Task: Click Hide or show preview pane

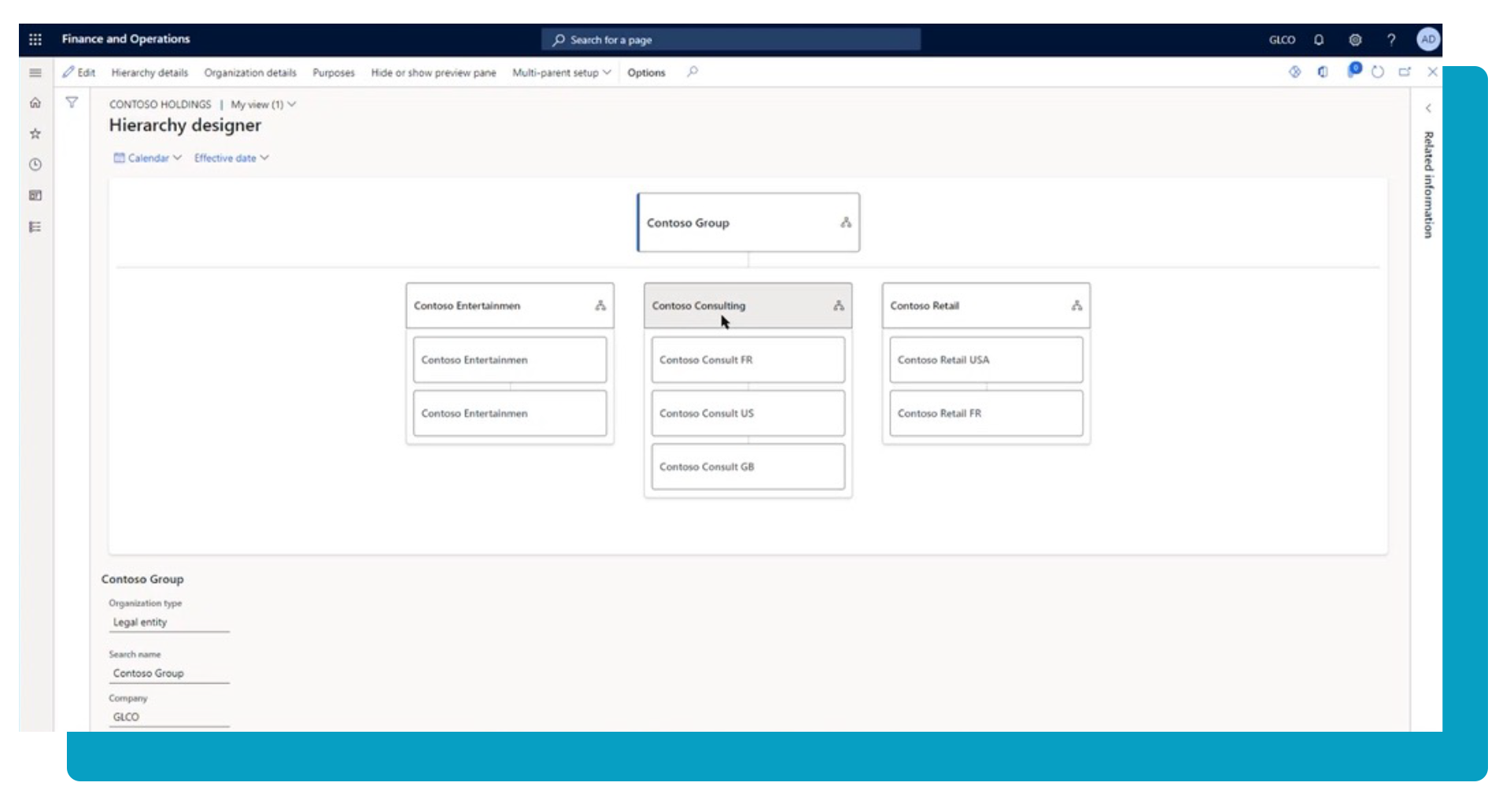Action: 434,72
